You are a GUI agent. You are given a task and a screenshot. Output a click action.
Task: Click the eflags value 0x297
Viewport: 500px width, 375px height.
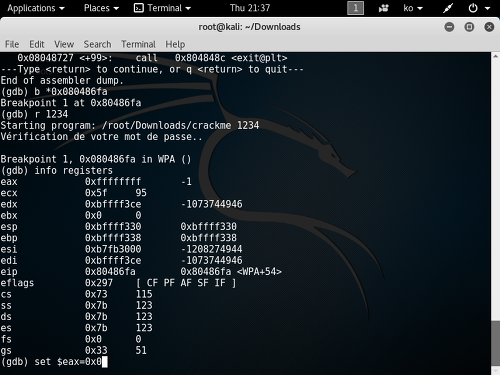coord(99,283)
